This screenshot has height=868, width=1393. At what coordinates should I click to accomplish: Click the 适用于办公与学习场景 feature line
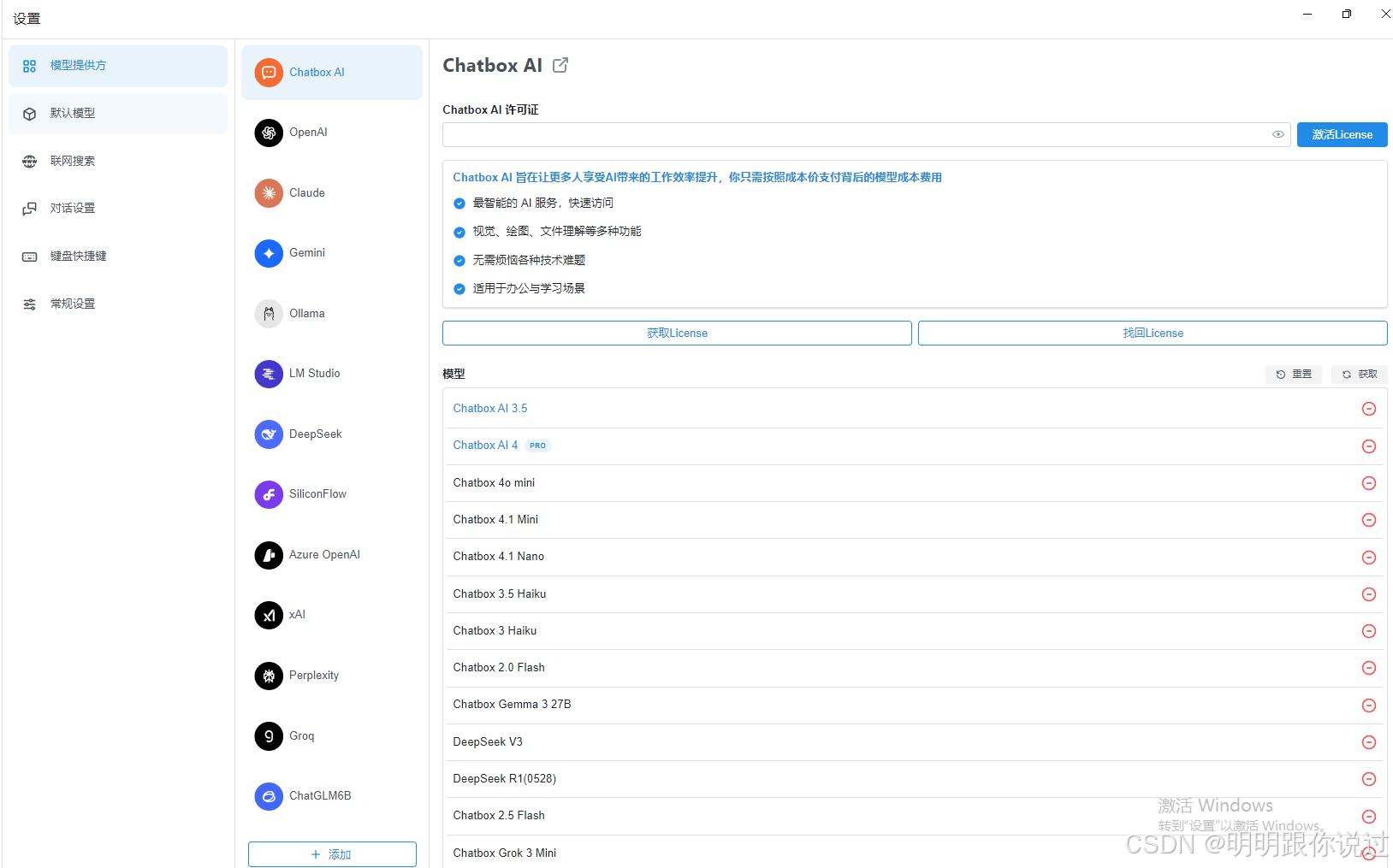529,289
